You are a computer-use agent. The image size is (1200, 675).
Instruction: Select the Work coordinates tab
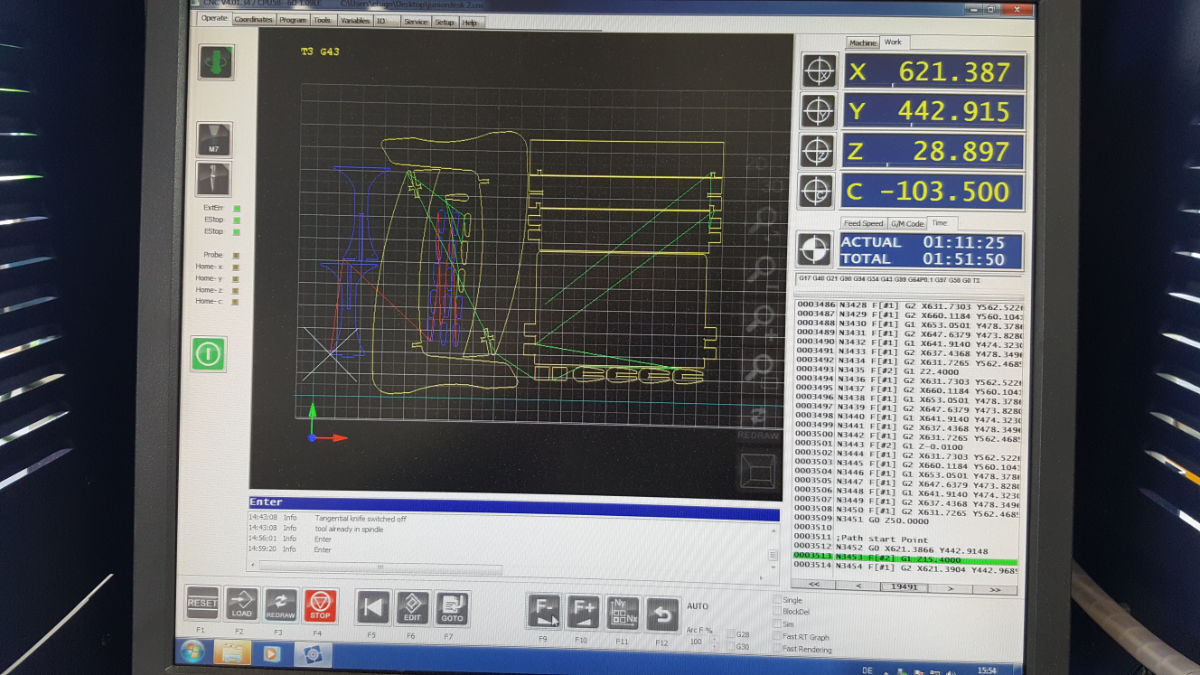893,42
